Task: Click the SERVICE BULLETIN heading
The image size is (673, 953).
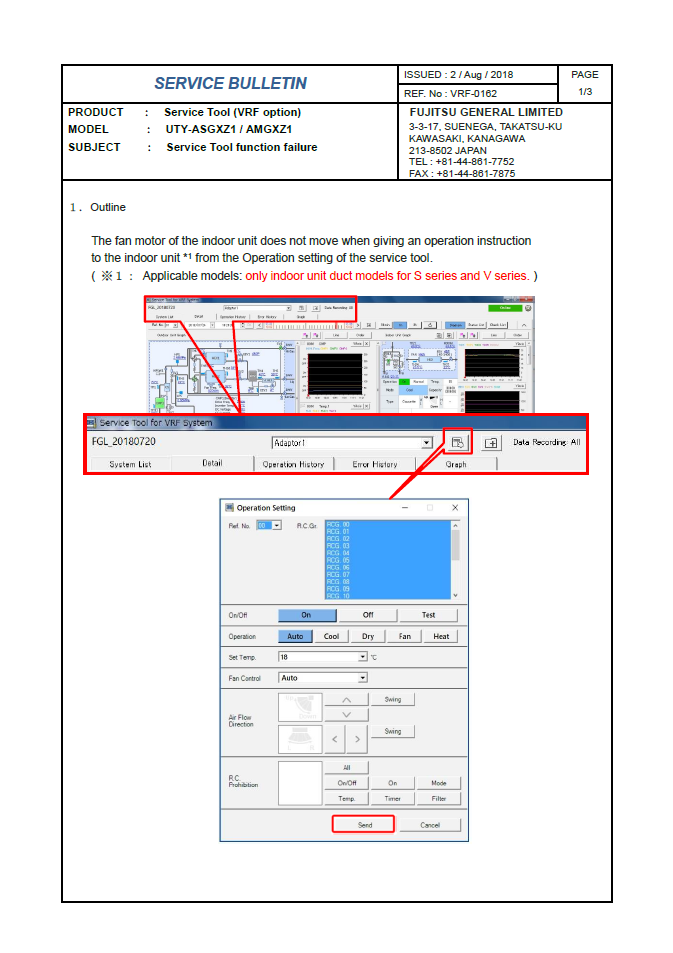Action: point(230,83)
